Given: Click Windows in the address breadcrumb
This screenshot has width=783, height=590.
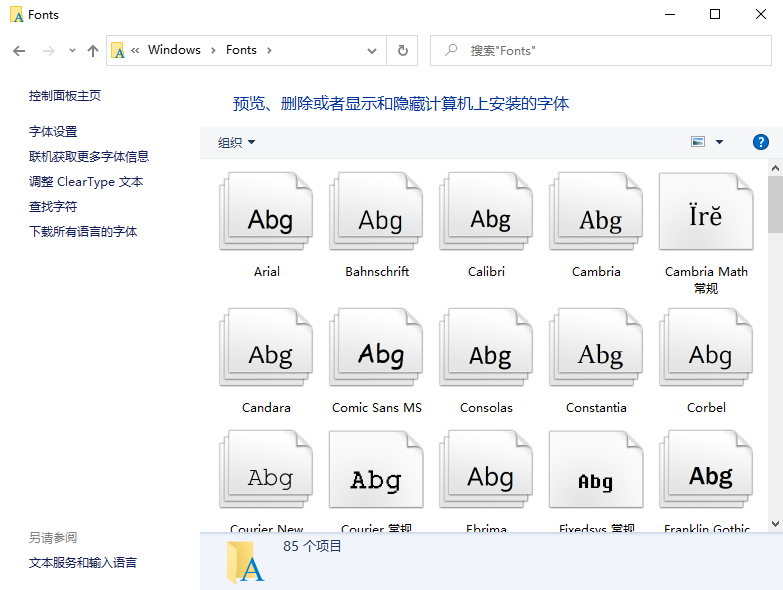Looking at the screenshot, I should tap(174, 50).
